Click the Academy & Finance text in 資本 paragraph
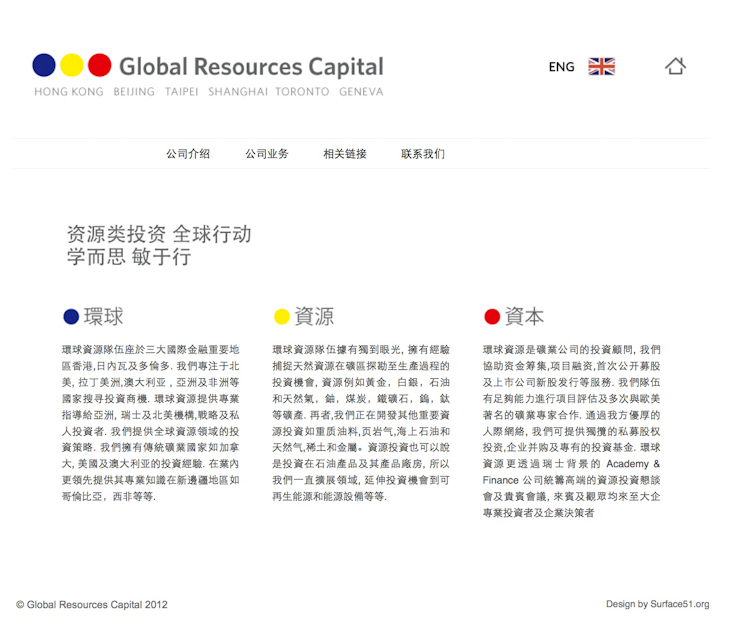Screen dimensions: 740x640 (572, 472)
